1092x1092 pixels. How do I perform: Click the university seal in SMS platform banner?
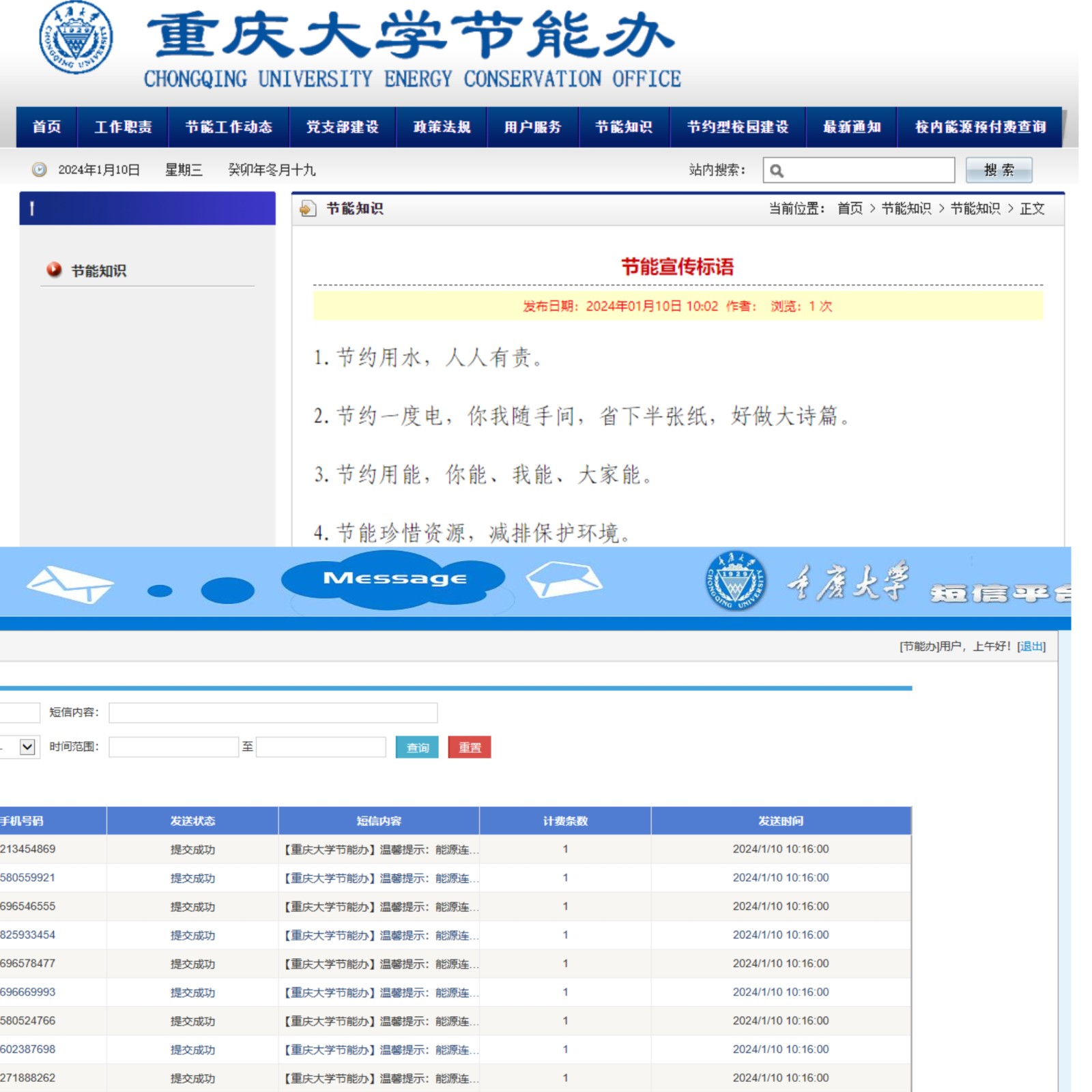(x=735, y=580)
